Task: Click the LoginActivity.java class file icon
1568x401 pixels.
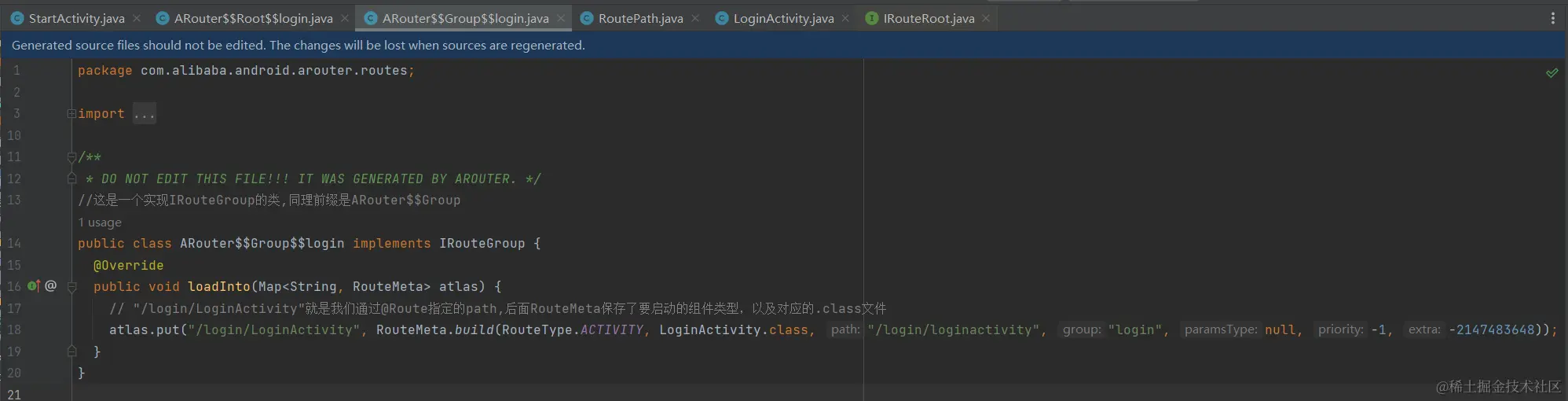Action: (x=721, y=18)
